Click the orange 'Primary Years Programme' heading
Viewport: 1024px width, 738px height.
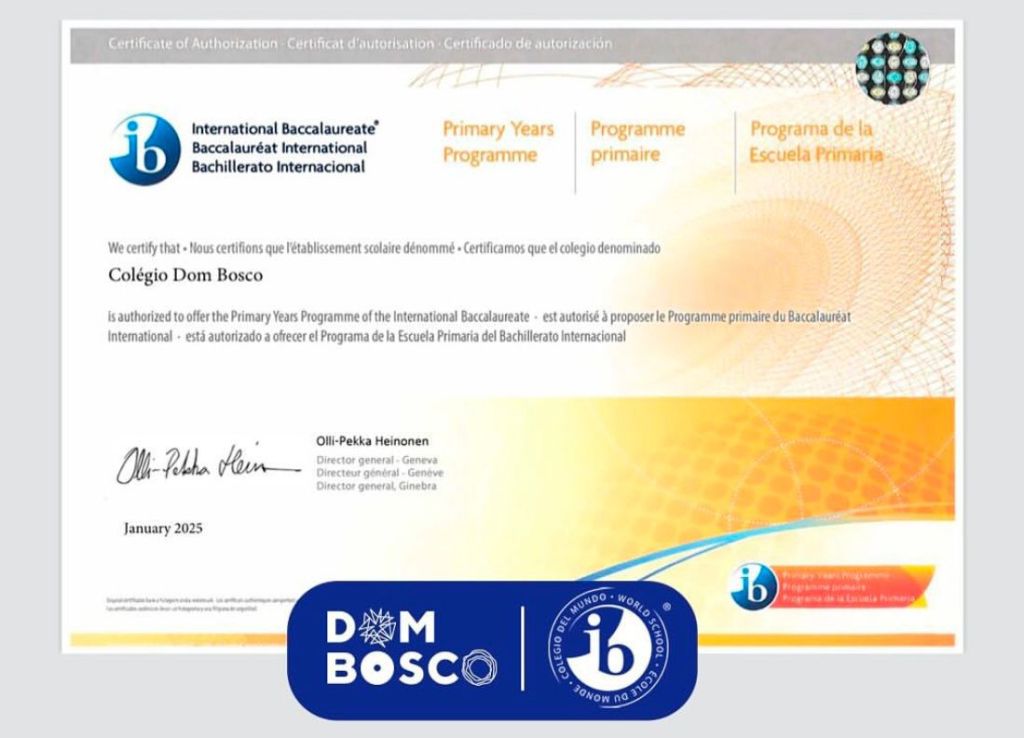[497, 142]
